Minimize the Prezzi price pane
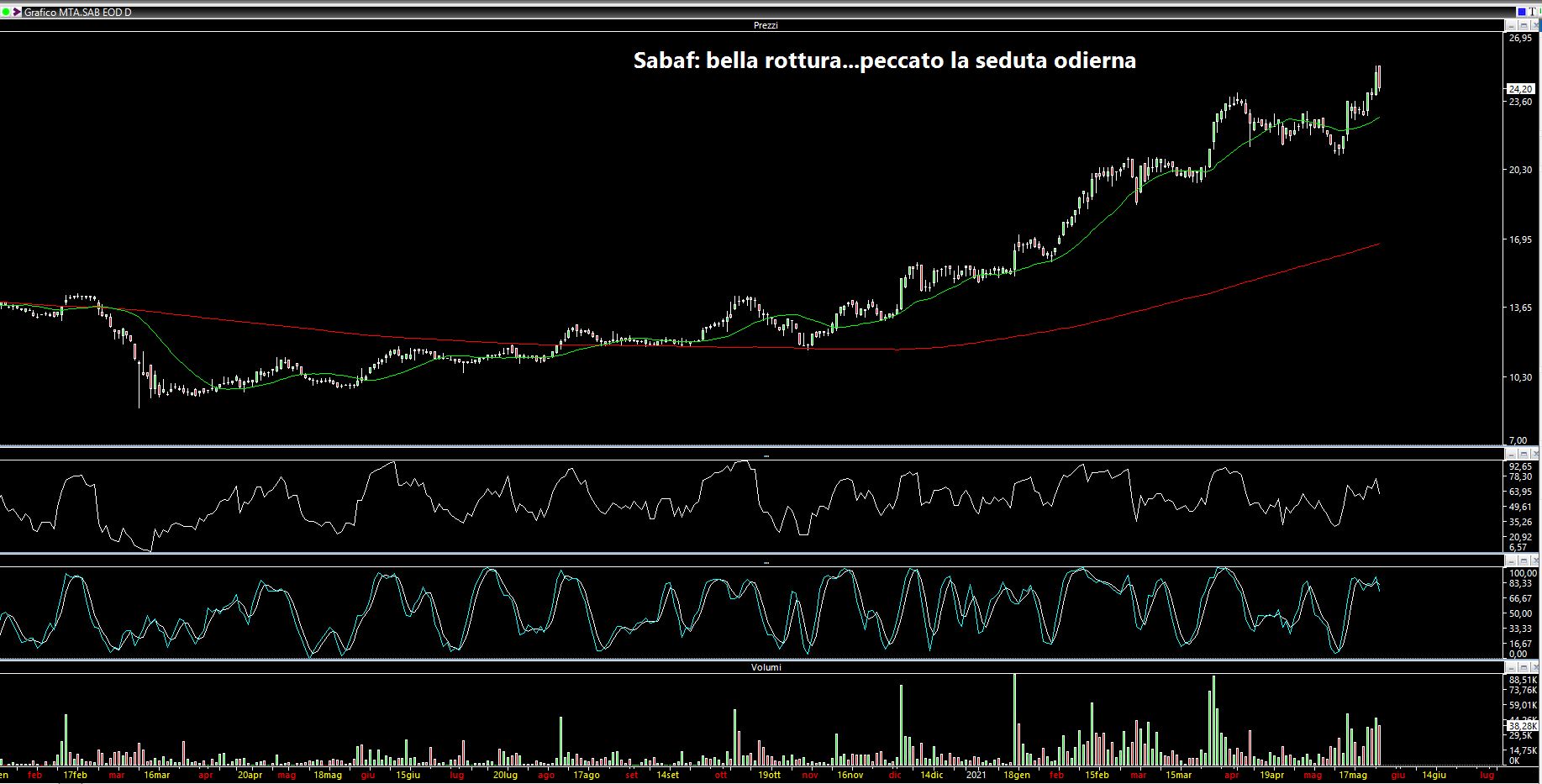The width and height of the screenshot is (1542, 784). 1511,25
